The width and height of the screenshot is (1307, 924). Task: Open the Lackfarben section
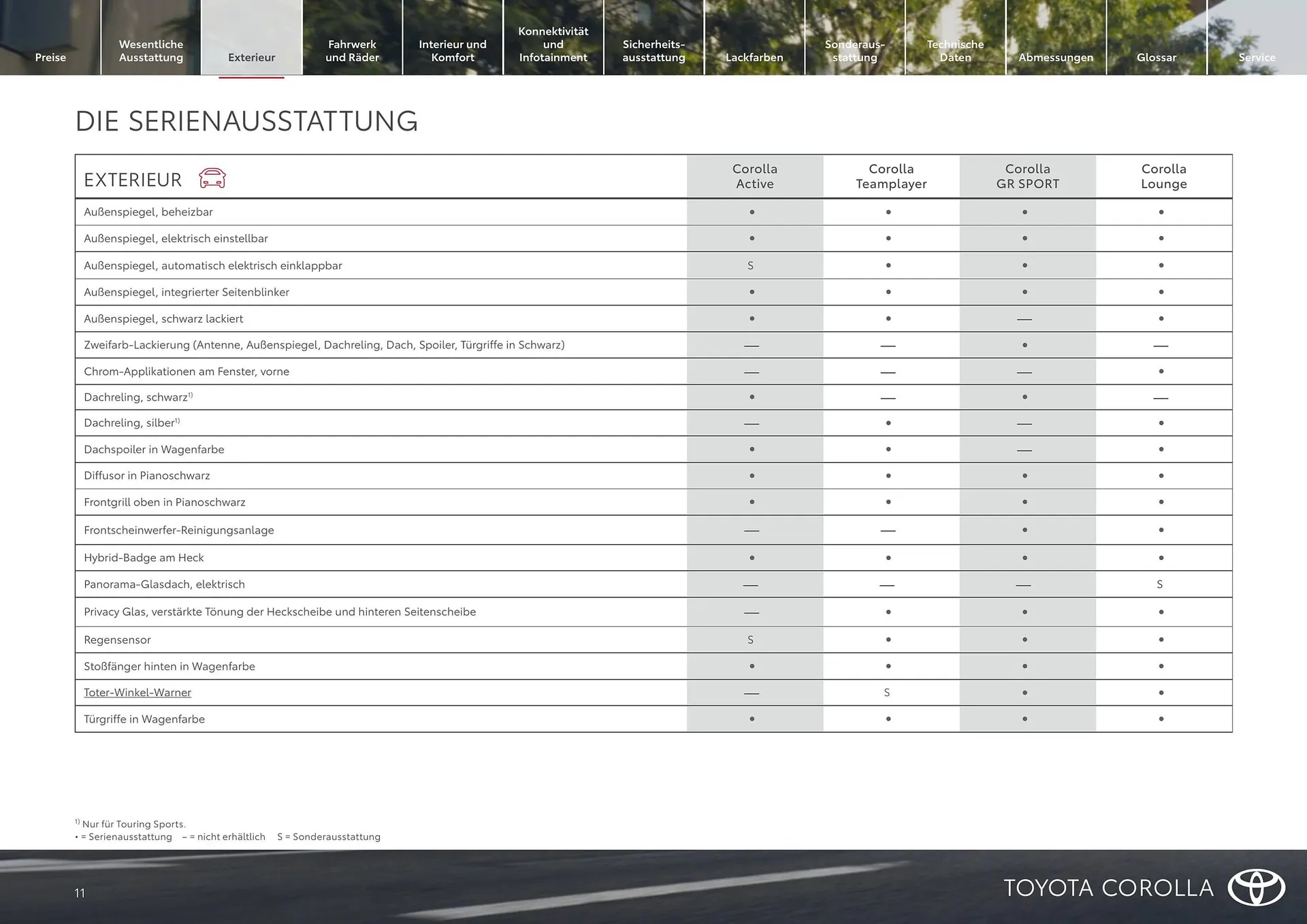[x=754, y=57]
